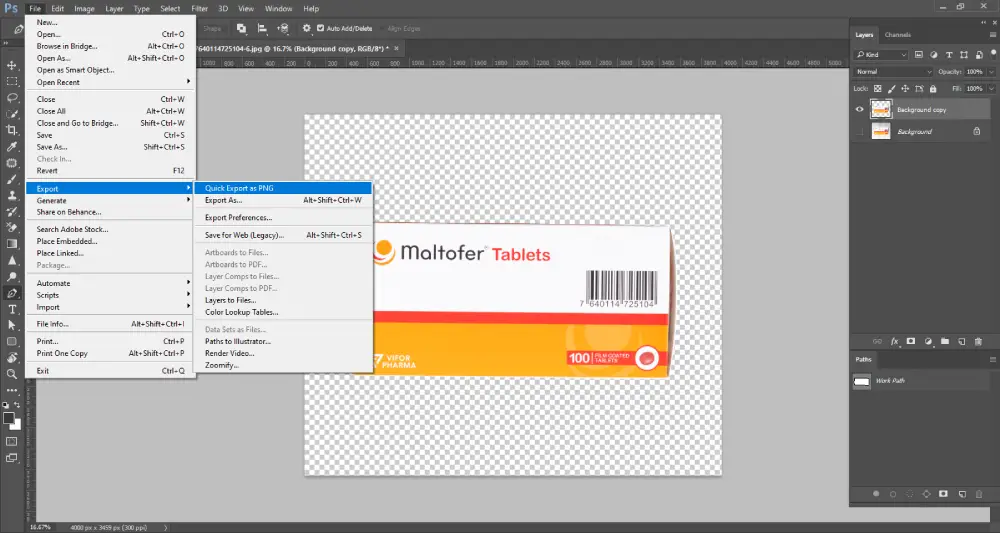The height and width of the screenshot is (533, 1000).
Task: Click the Background copy layer thumbnail
Action: click(x=881, y=110)
